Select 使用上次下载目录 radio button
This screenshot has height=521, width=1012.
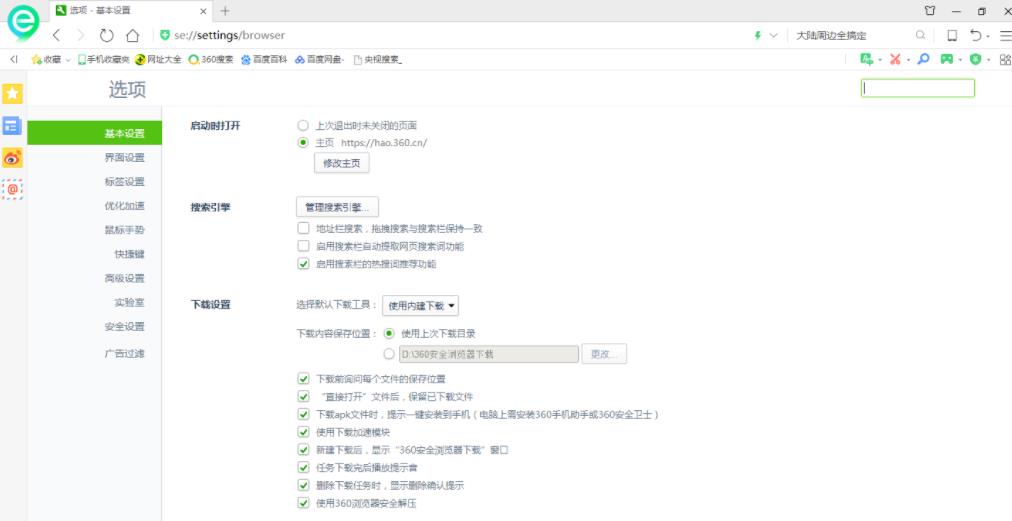(389, 333)
